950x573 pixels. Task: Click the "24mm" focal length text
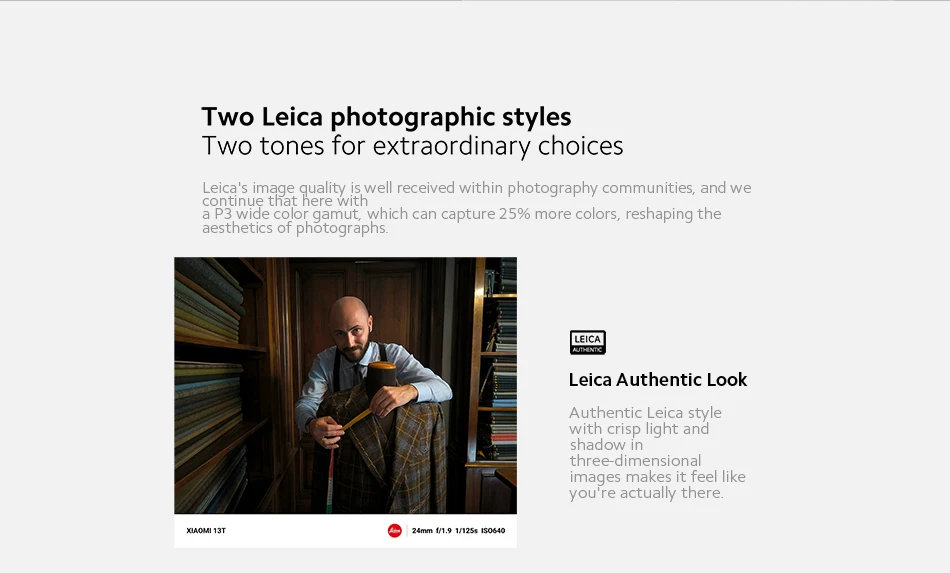click(422, 531)
